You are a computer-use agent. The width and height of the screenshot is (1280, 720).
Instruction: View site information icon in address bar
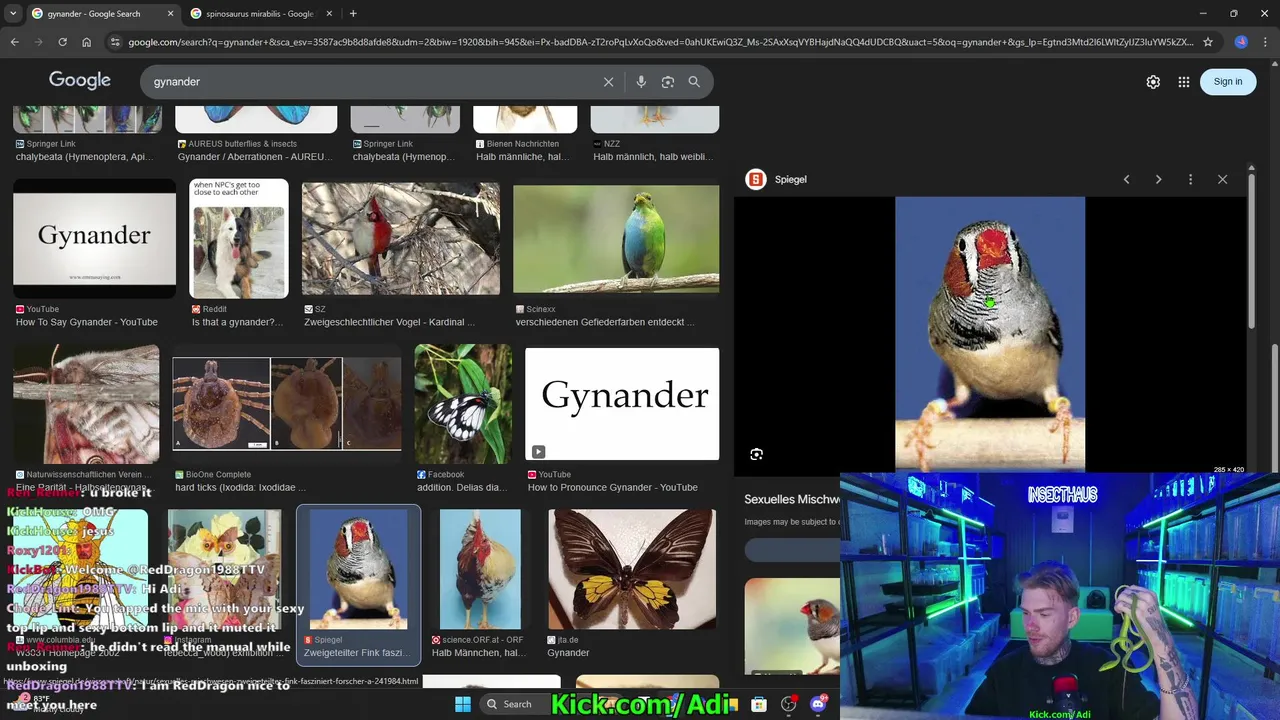tap(115, 42)
